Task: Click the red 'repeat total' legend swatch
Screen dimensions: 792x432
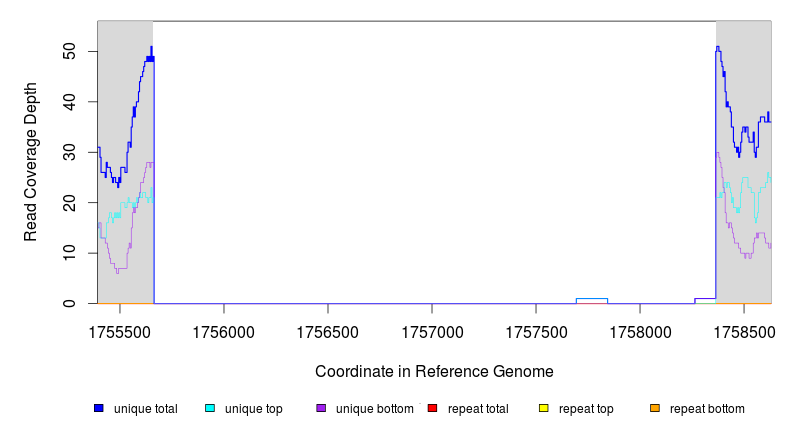Action: pyautogui.click(x=432, y=408)
